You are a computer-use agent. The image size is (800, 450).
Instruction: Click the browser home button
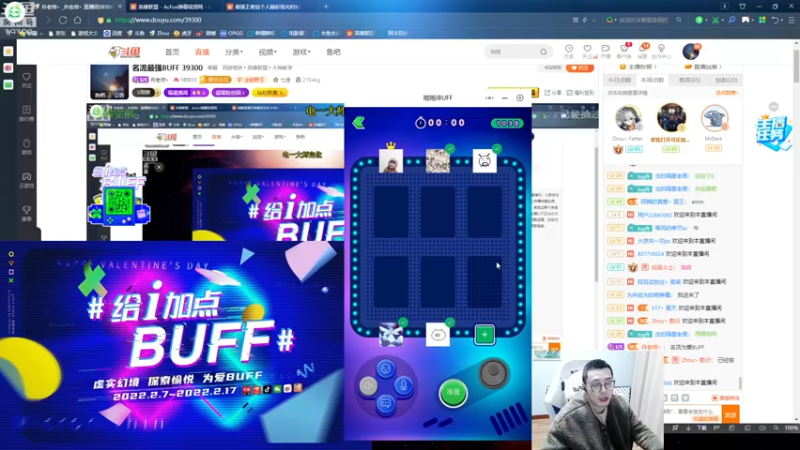pyautogui.click(x=78, y=20)
